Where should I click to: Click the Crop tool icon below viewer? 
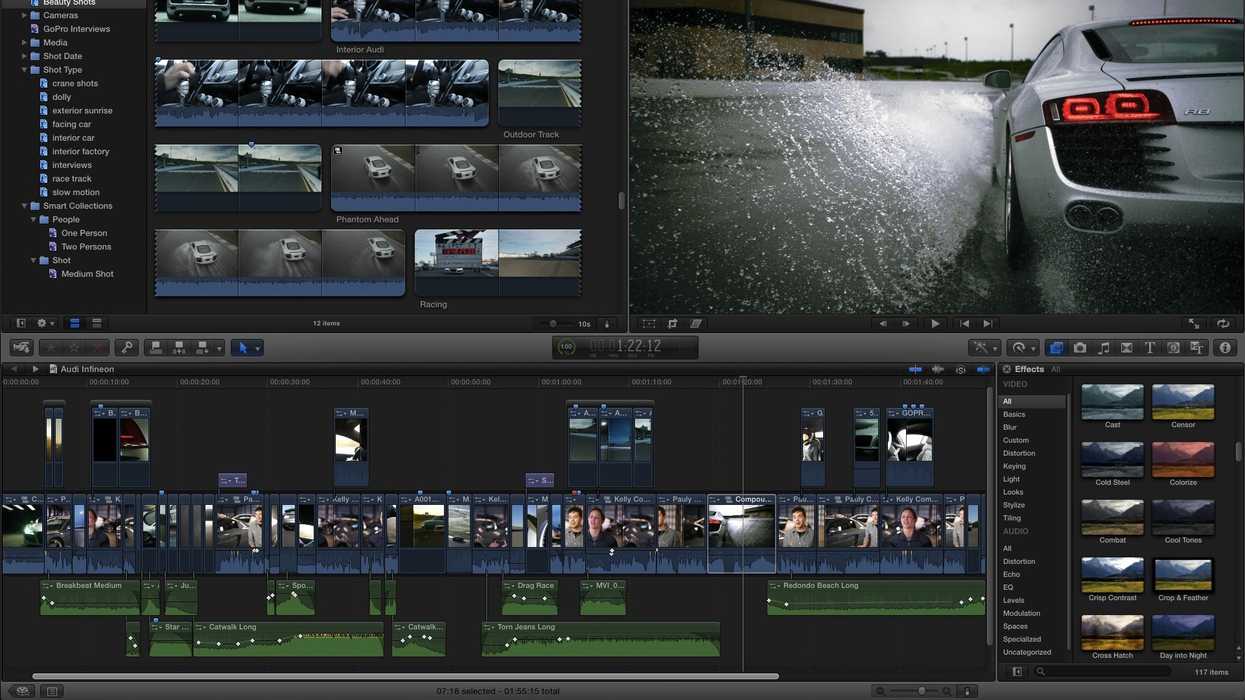click(x=673, y=324)
